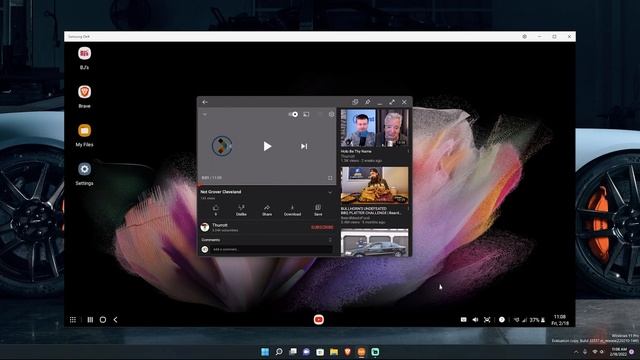Screen dimensions: 640x360
Task: Enter fullscreen in the video player
Action: 330,178
